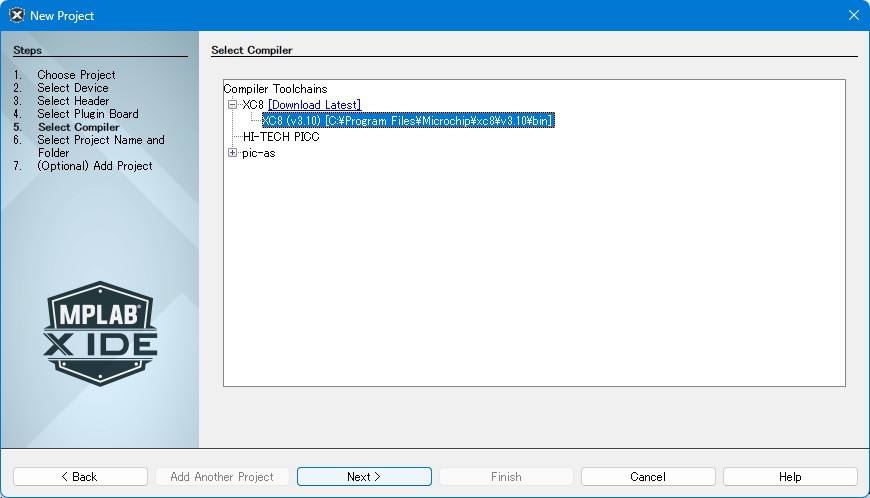Select the XC8 parent tree label
This screenshot has width=870, height=498.
(x=253, y=105)
